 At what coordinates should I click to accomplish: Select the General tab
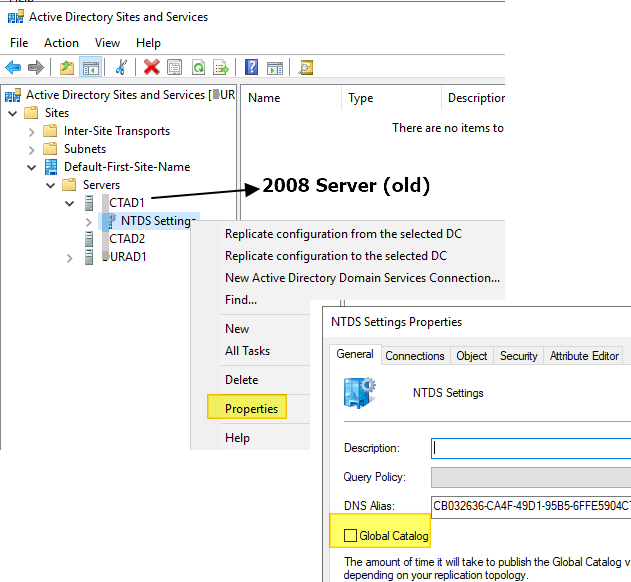point(355,354)
